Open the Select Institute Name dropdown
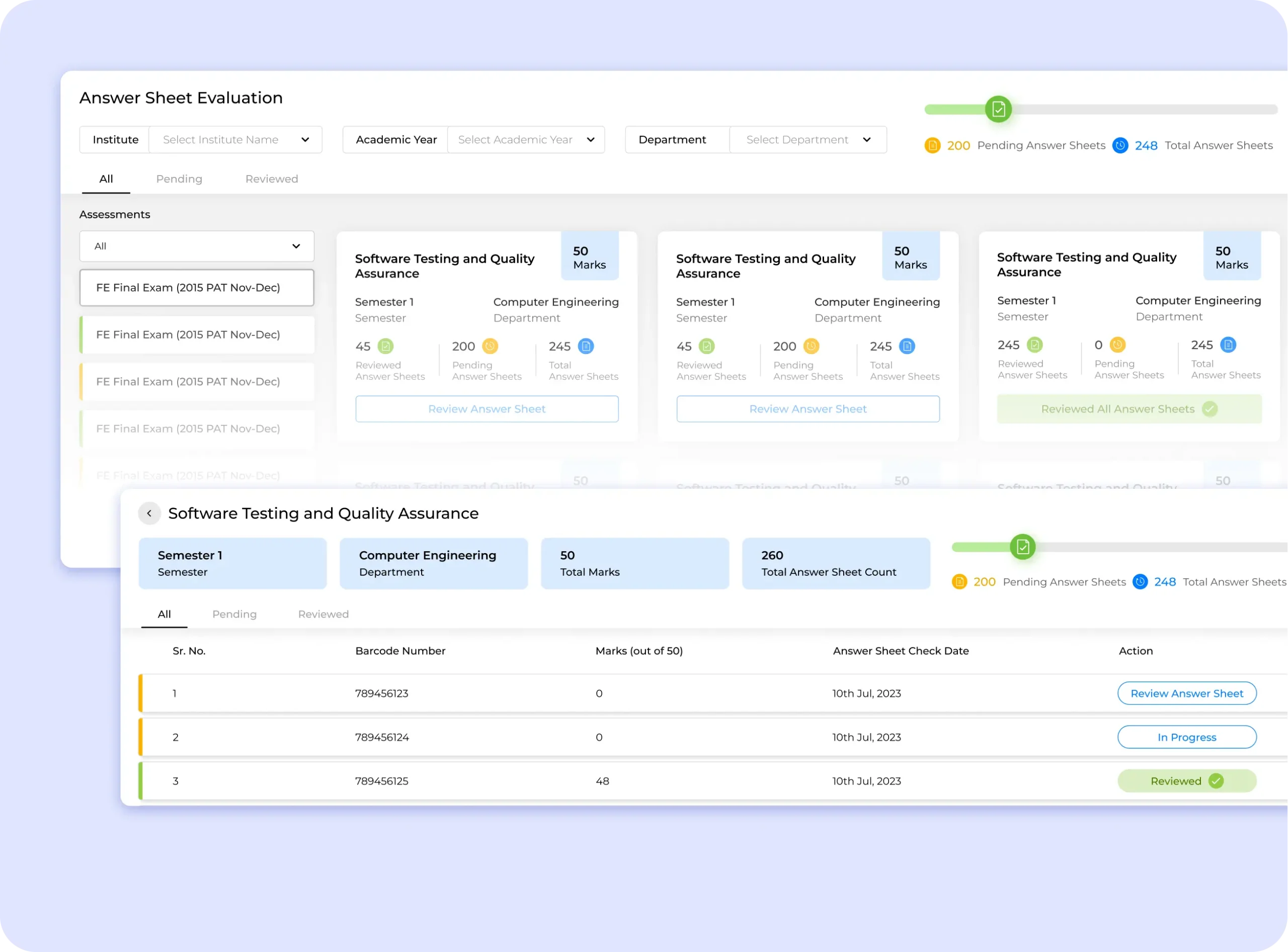Viewport: 1288px width, 952px height. [235, 139]
